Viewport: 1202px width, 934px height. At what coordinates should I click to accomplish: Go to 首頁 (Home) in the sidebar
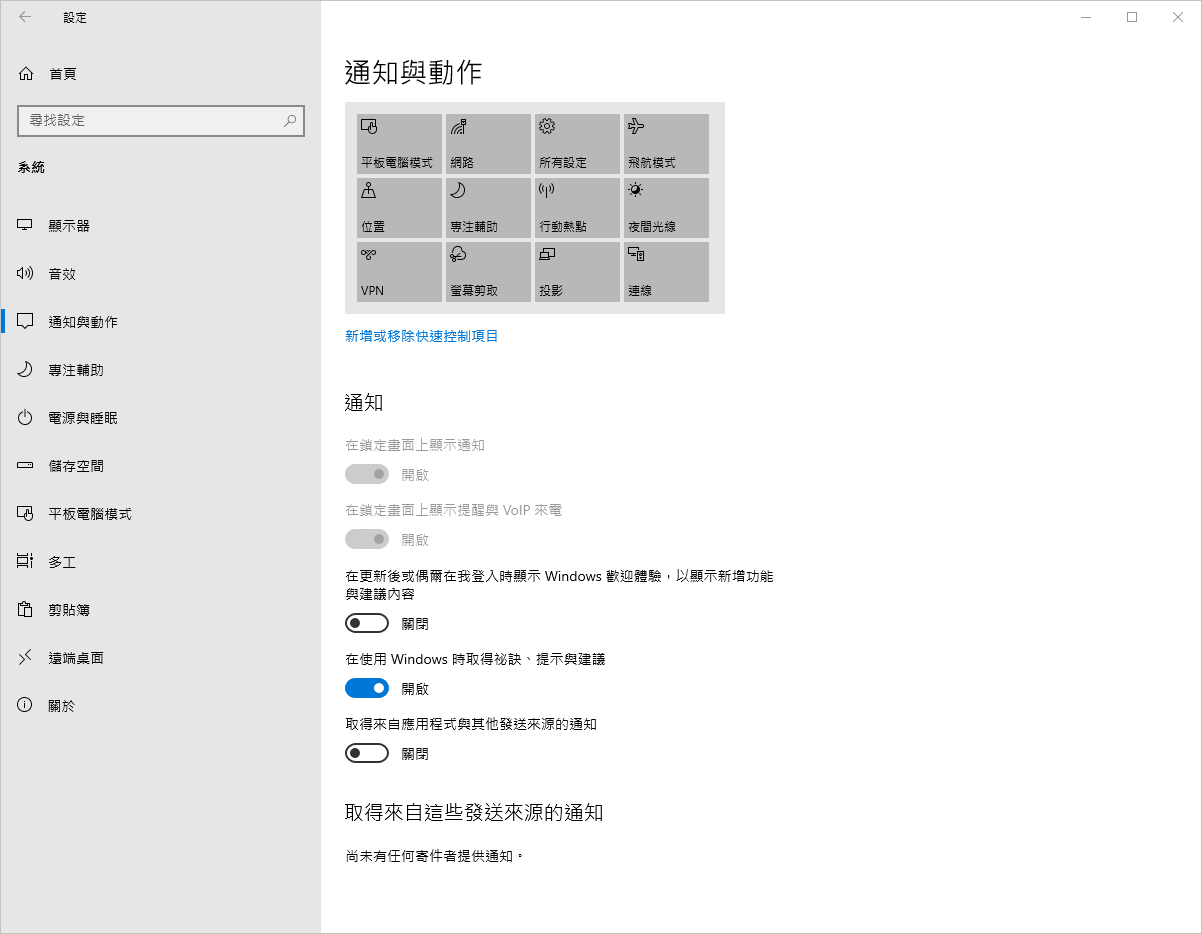tap(160, 74)
